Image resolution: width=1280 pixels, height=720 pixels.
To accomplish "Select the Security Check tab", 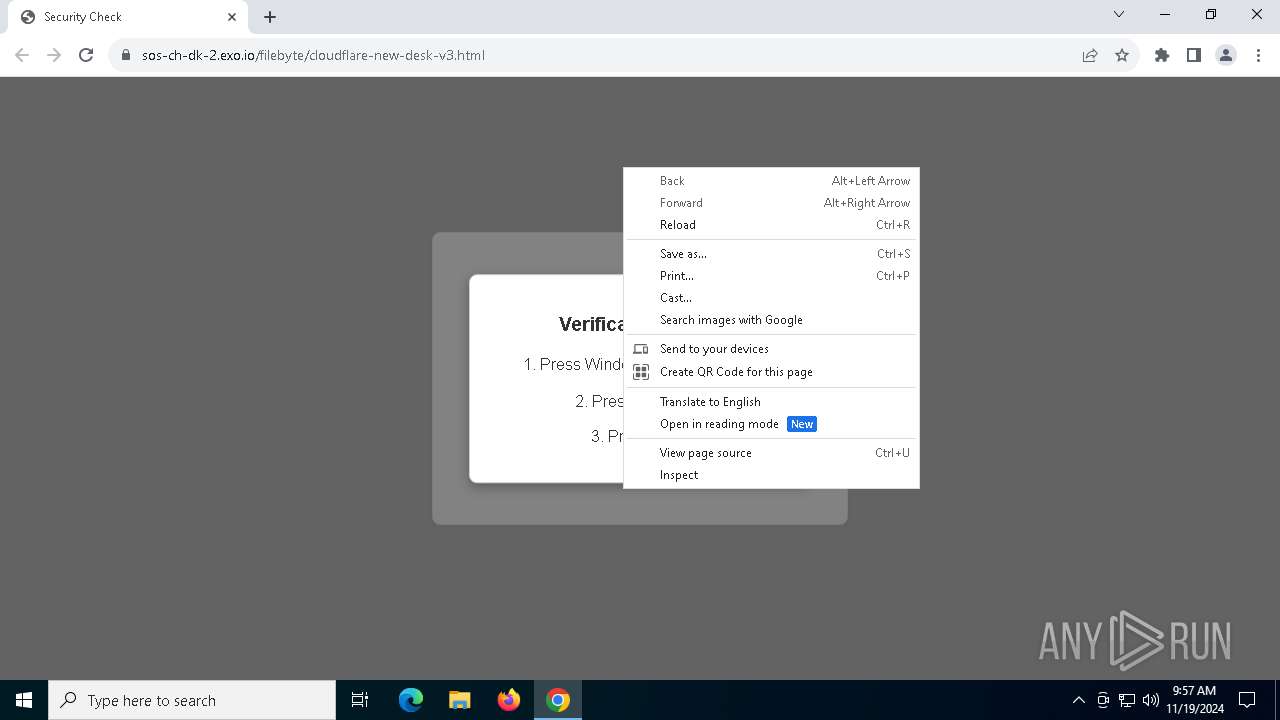I will [128, 17].
